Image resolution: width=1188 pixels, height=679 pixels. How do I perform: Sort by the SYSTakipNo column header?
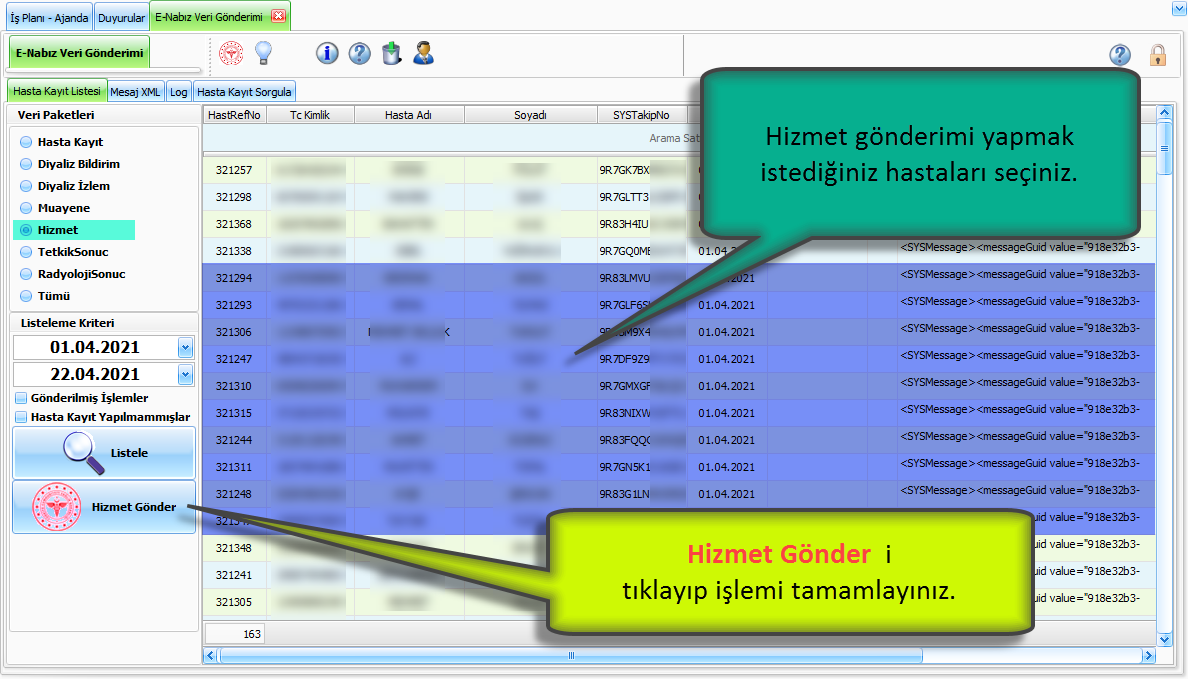pyautogui.click(x=642, y=115)
